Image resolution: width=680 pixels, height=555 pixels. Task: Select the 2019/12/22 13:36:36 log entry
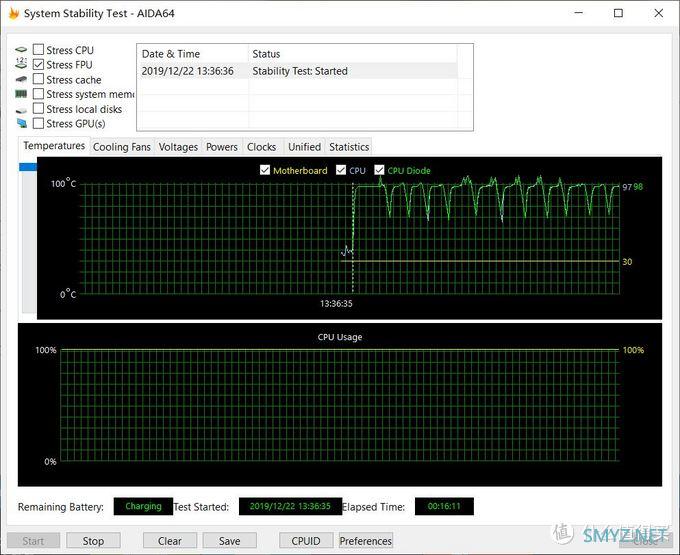point(297,71)
